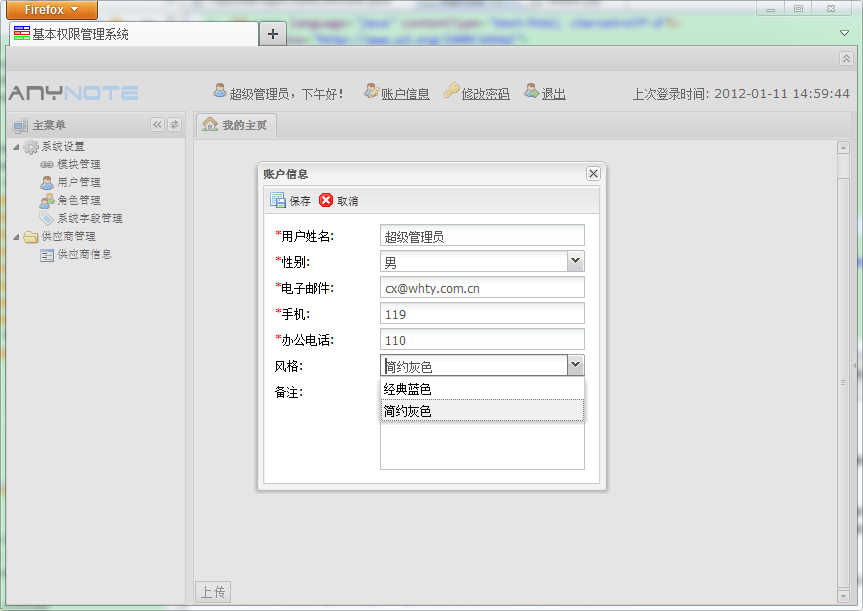Click the save disk icon

(x=277, y=200)
